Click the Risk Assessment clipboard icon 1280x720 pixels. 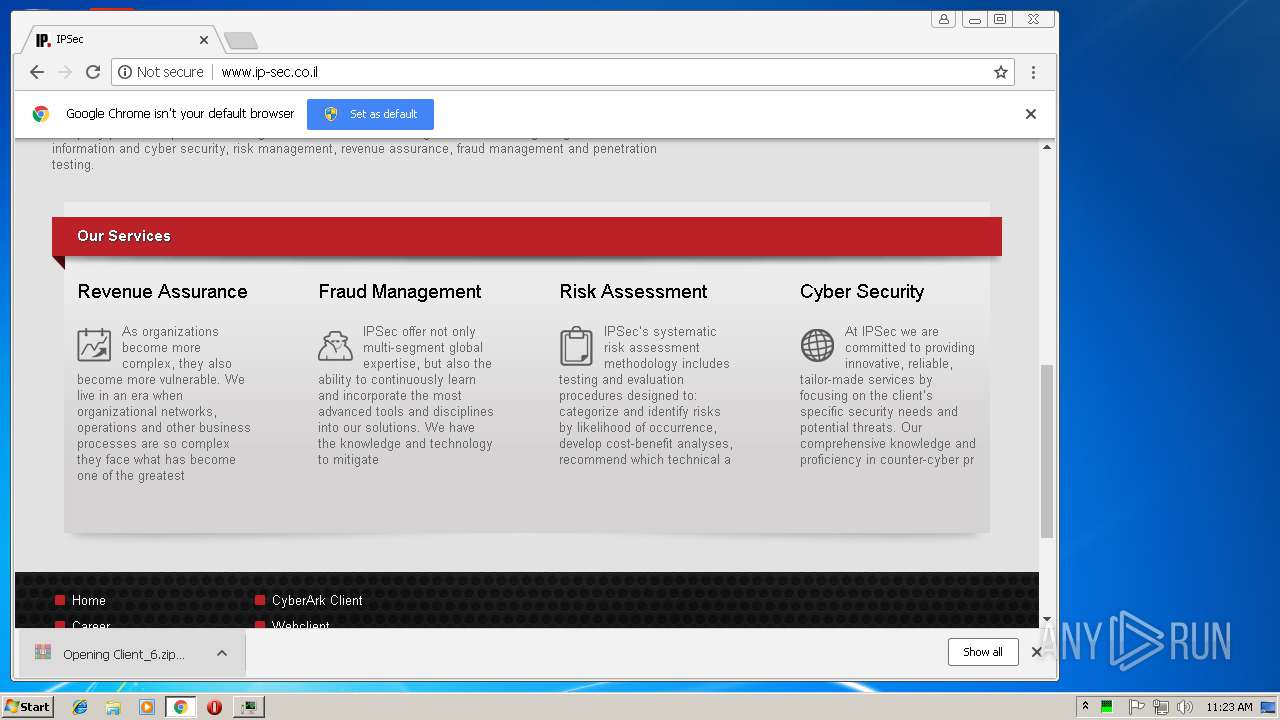576,346
